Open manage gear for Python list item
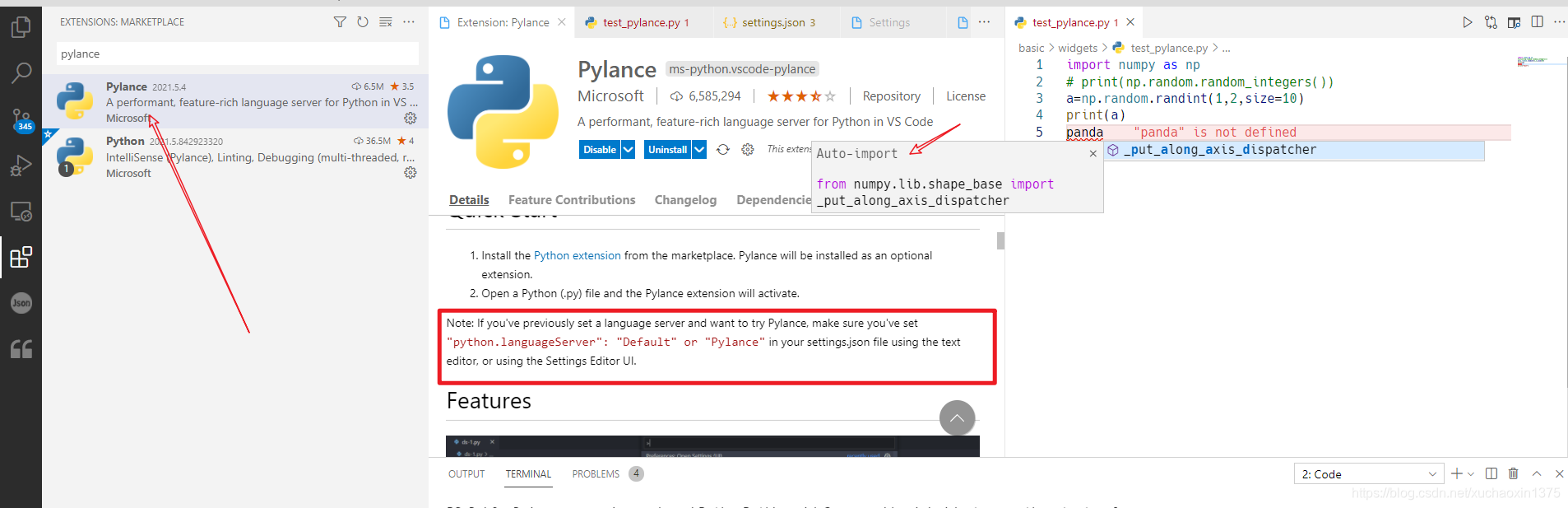 click(x=410, y=173)
